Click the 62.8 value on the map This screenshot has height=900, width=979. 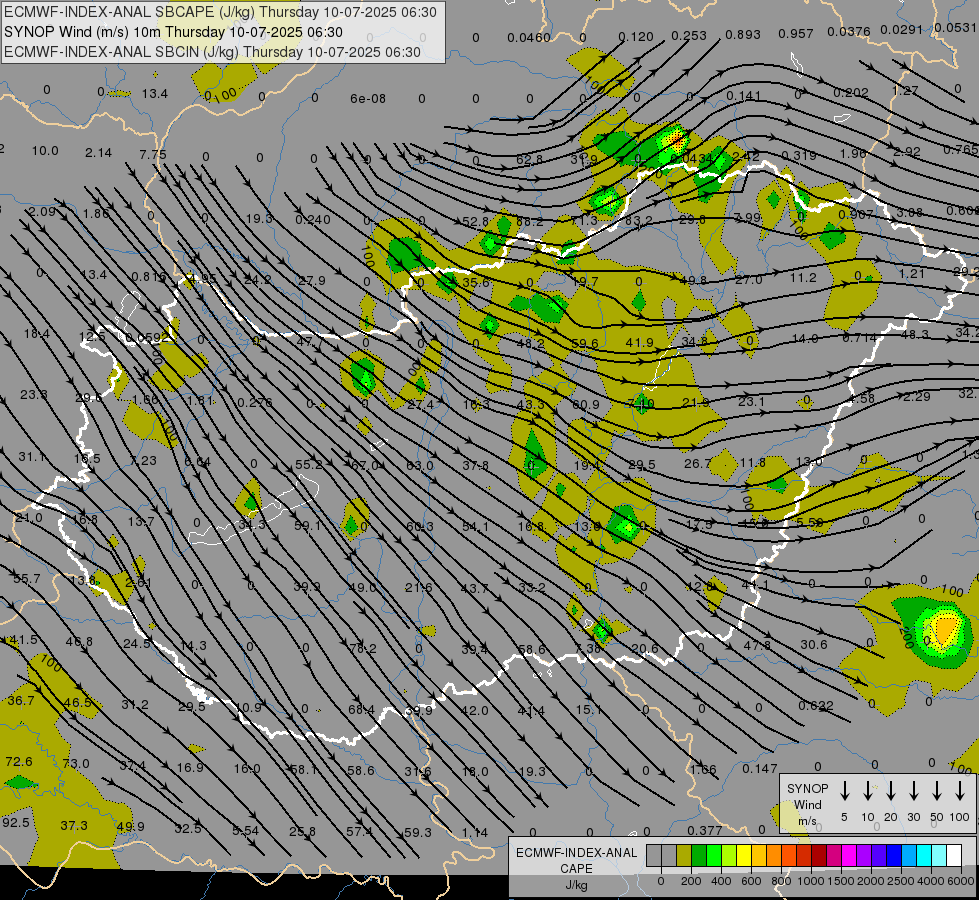(529, 160)
